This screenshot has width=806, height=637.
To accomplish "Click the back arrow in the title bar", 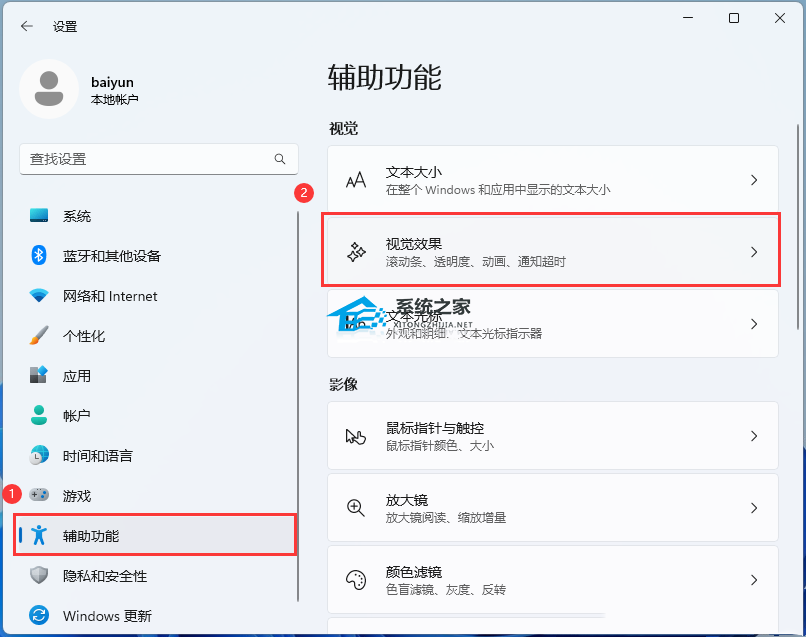I will pyautogui.click(x=27, y=27).
